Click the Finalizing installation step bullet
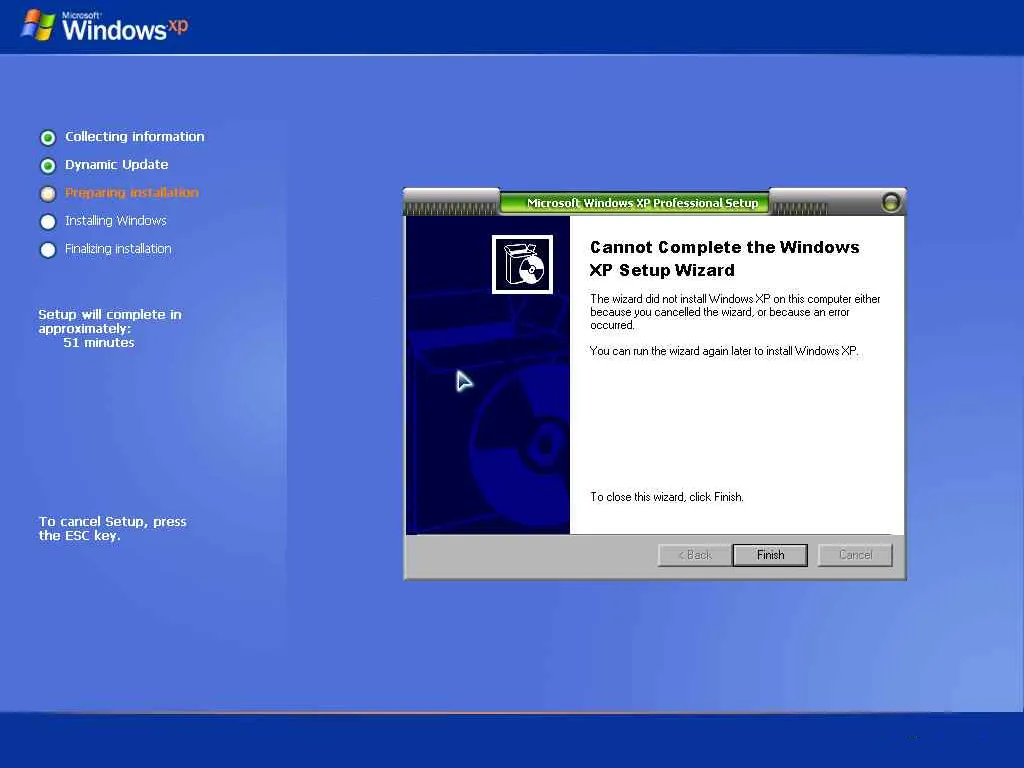 pyautogui.click(x=48, y=249)
